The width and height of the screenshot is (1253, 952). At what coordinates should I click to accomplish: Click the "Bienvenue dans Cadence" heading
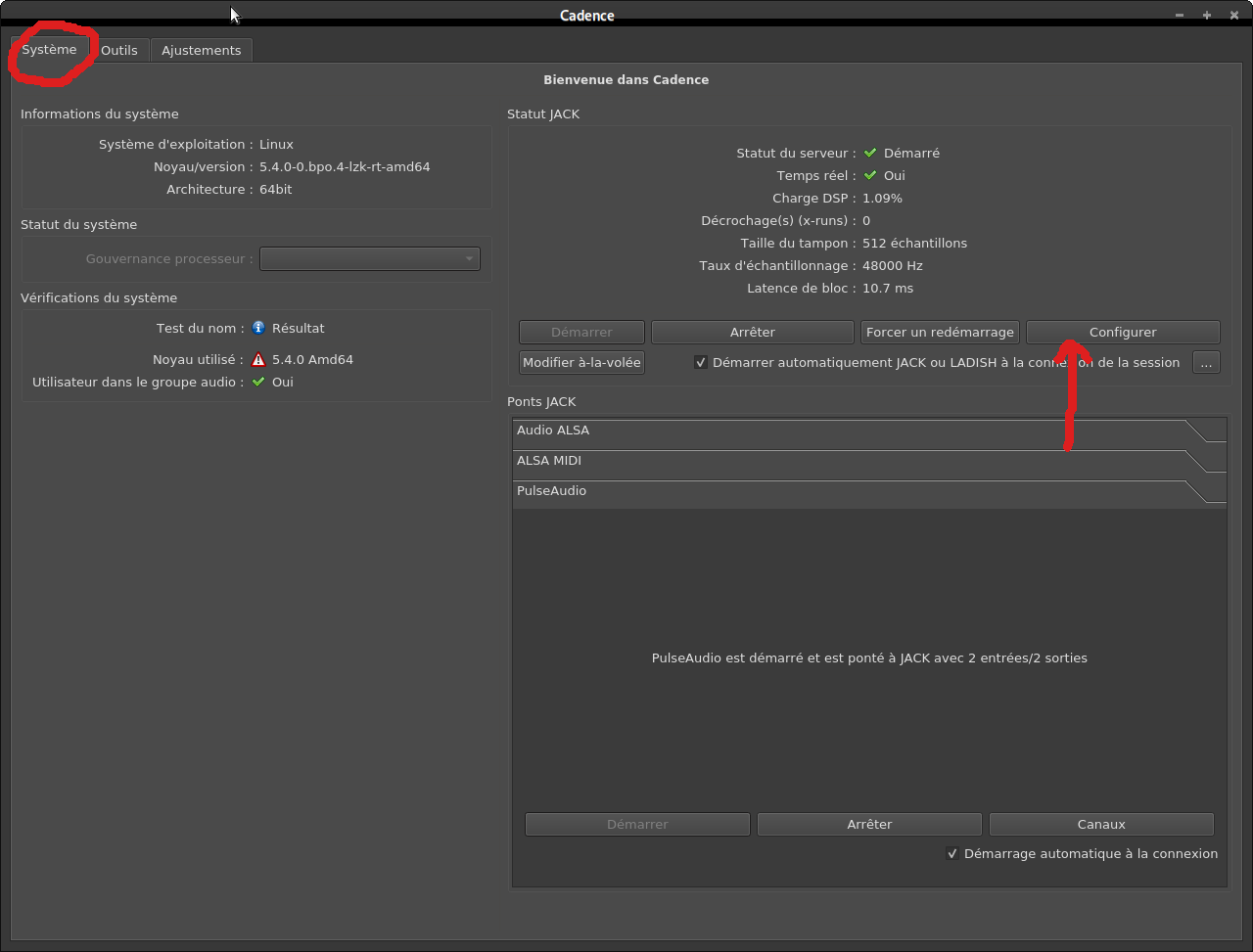click(626, 79)
